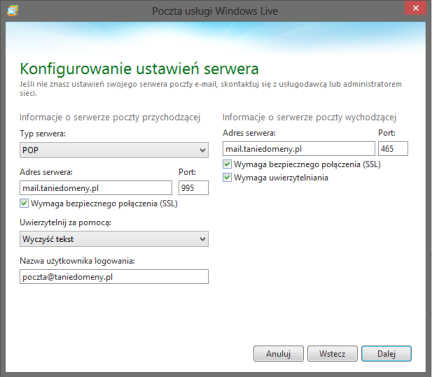Image resolution: width=432 pixels, height=377 pixels.
Task: Click outgoing server address field
Action: [299, 149]
